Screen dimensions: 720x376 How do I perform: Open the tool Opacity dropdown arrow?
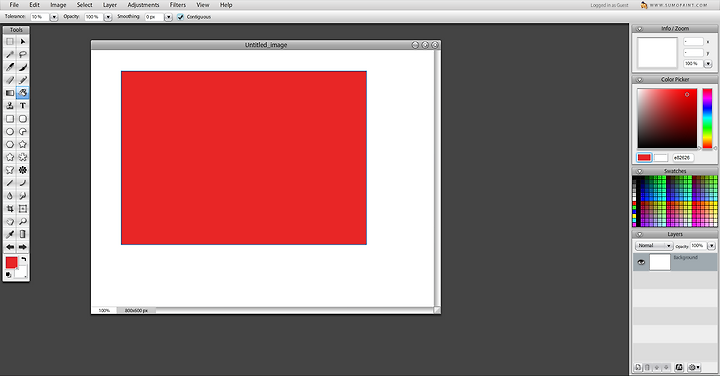[108, 17]
